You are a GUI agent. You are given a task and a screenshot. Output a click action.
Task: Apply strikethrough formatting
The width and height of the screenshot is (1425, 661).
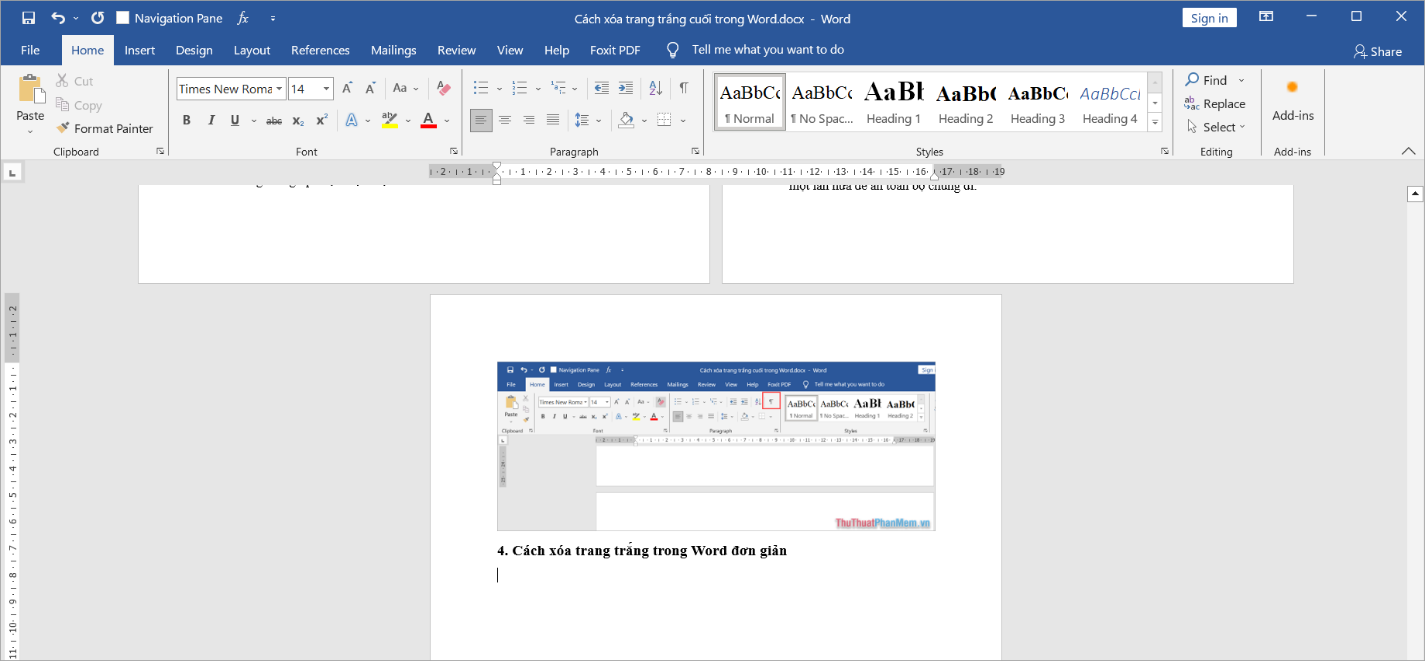[x=274, y=120]
